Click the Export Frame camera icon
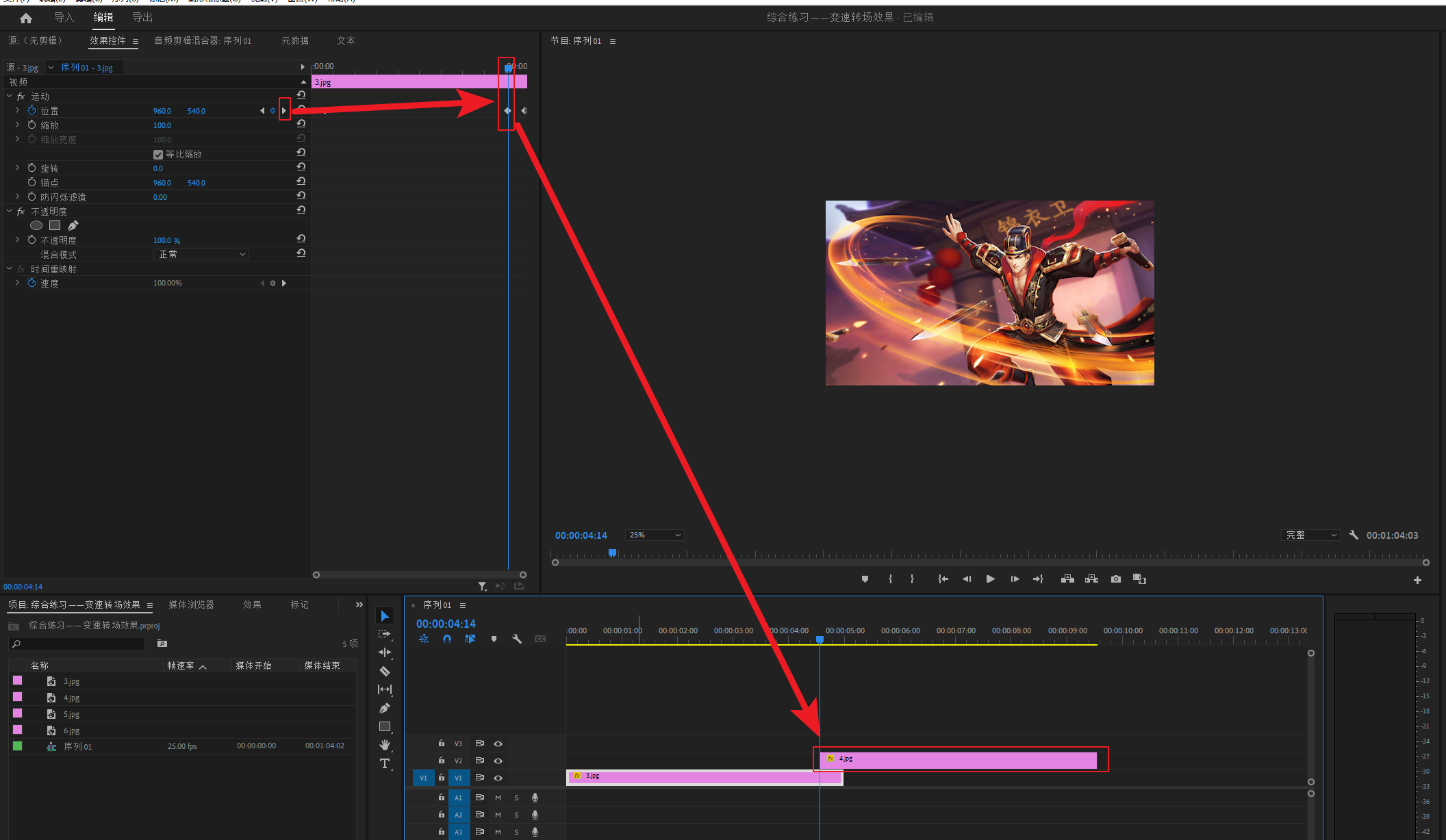1446x840 pixels. tap(1116, 579)
